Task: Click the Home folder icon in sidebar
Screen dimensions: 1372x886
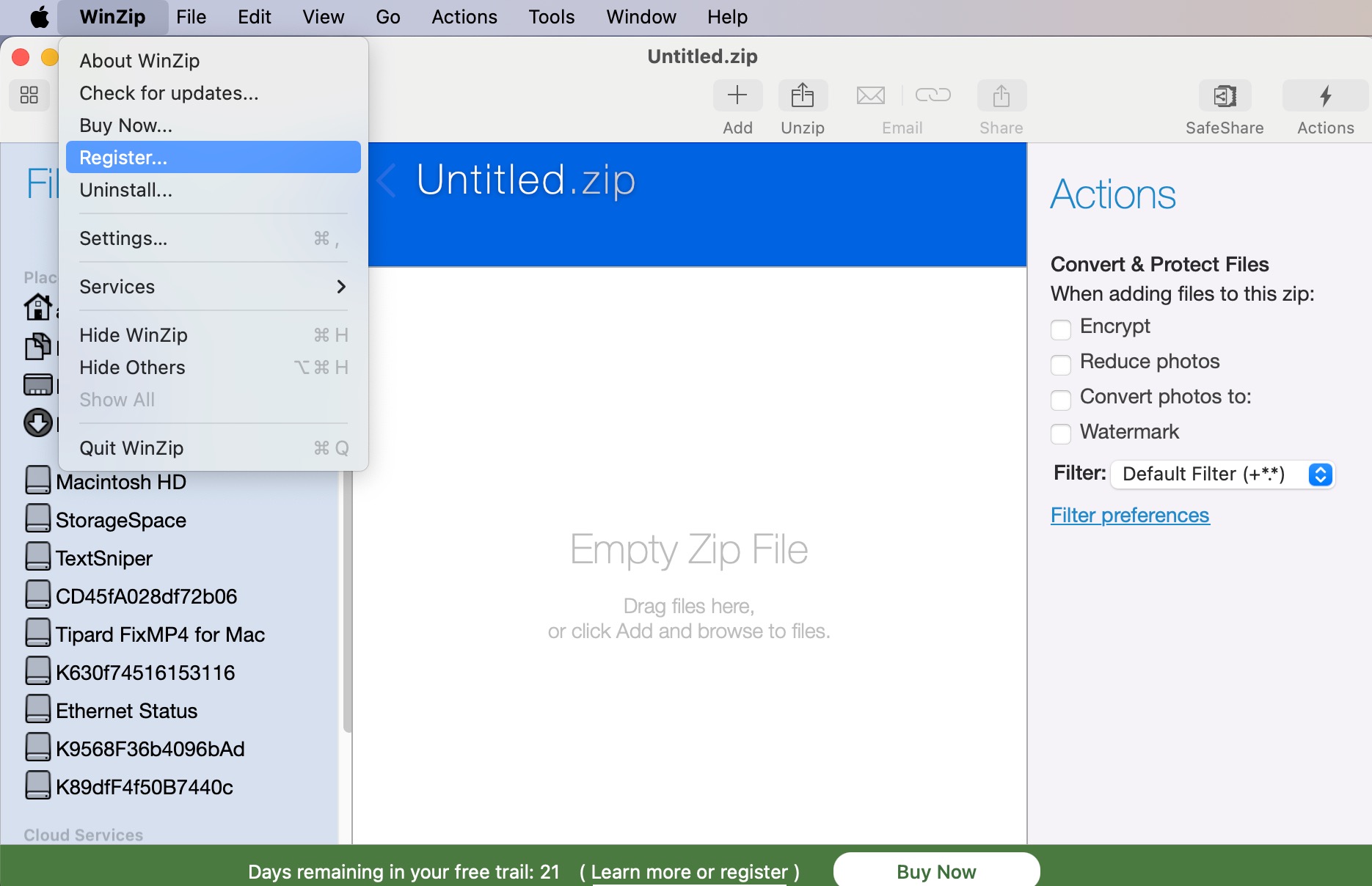Action: pos(38,307)
